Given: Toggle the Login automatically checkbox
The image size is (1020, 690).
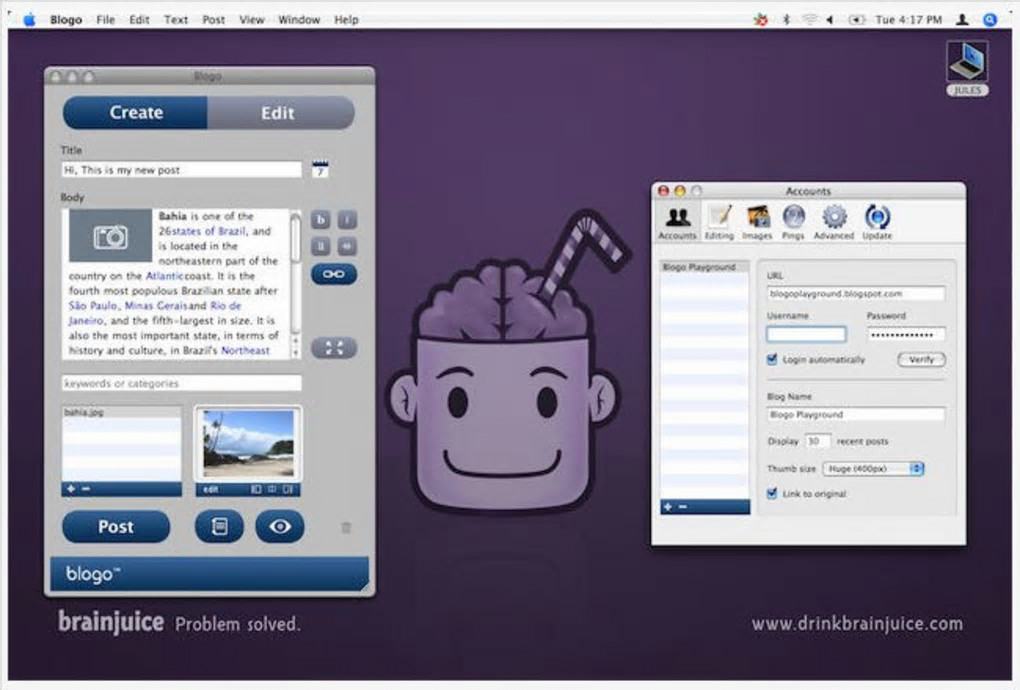Looking at the screenshot, I should (x=772, y=359).
